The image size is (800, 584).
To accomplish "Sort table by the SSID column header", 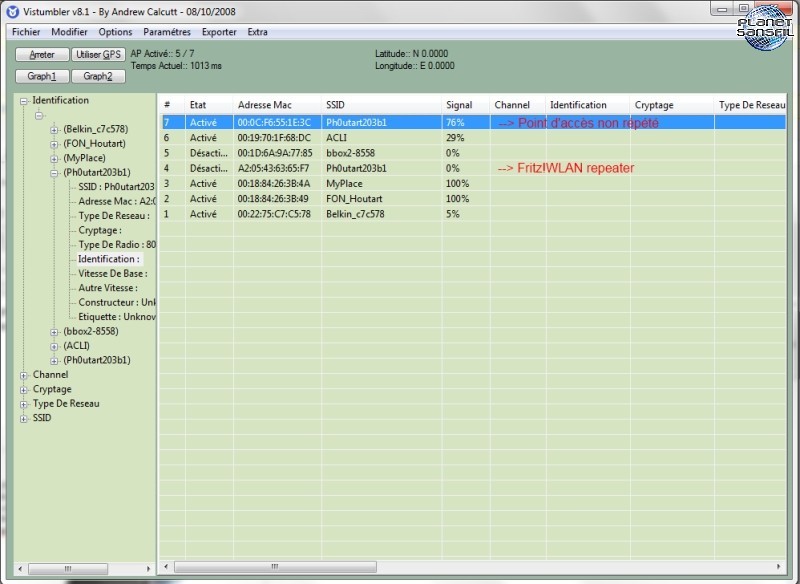I will point(382,105).
